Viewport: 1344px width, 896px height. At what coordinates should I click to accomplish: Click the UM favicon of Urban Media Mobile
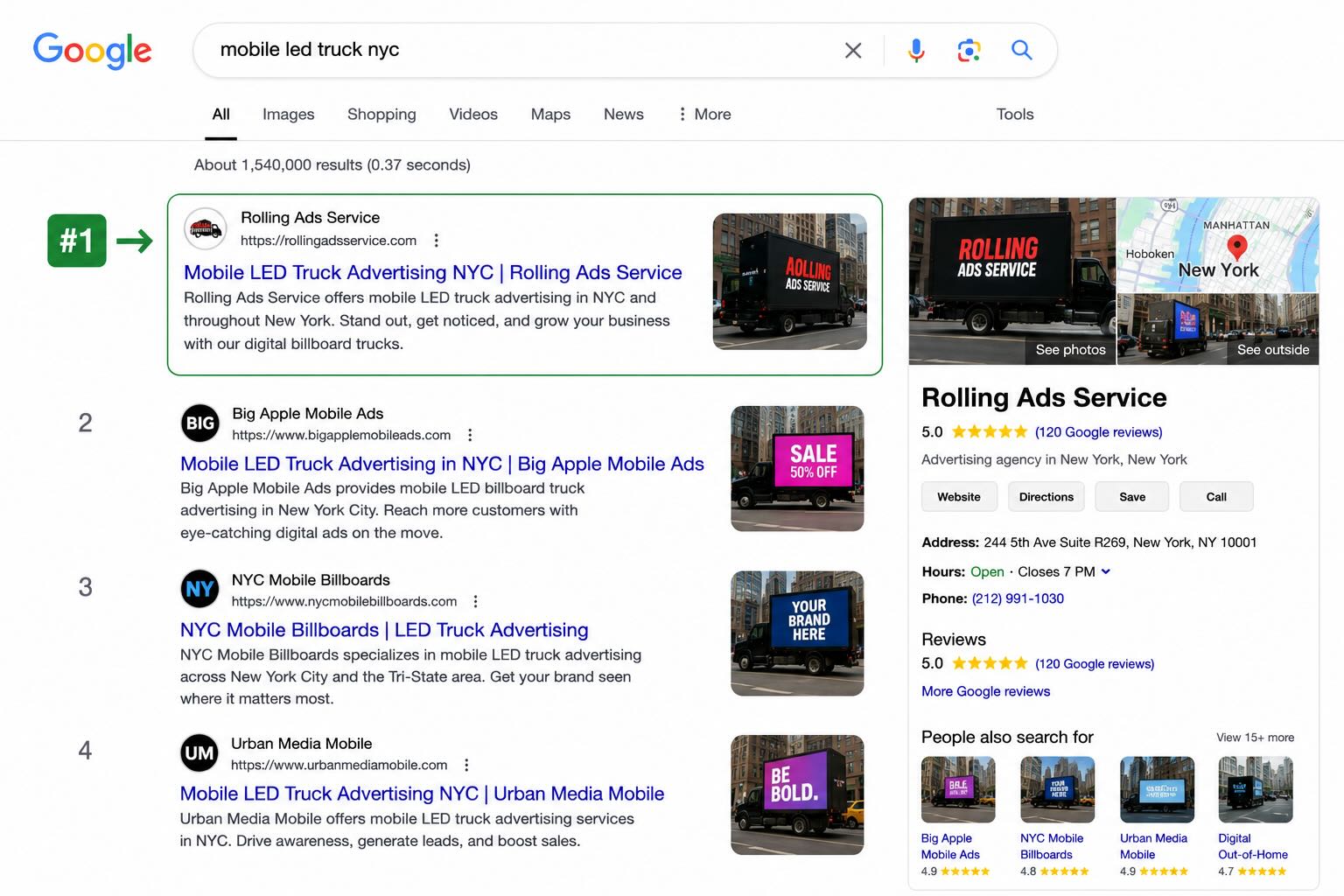(x=199, y=752)
